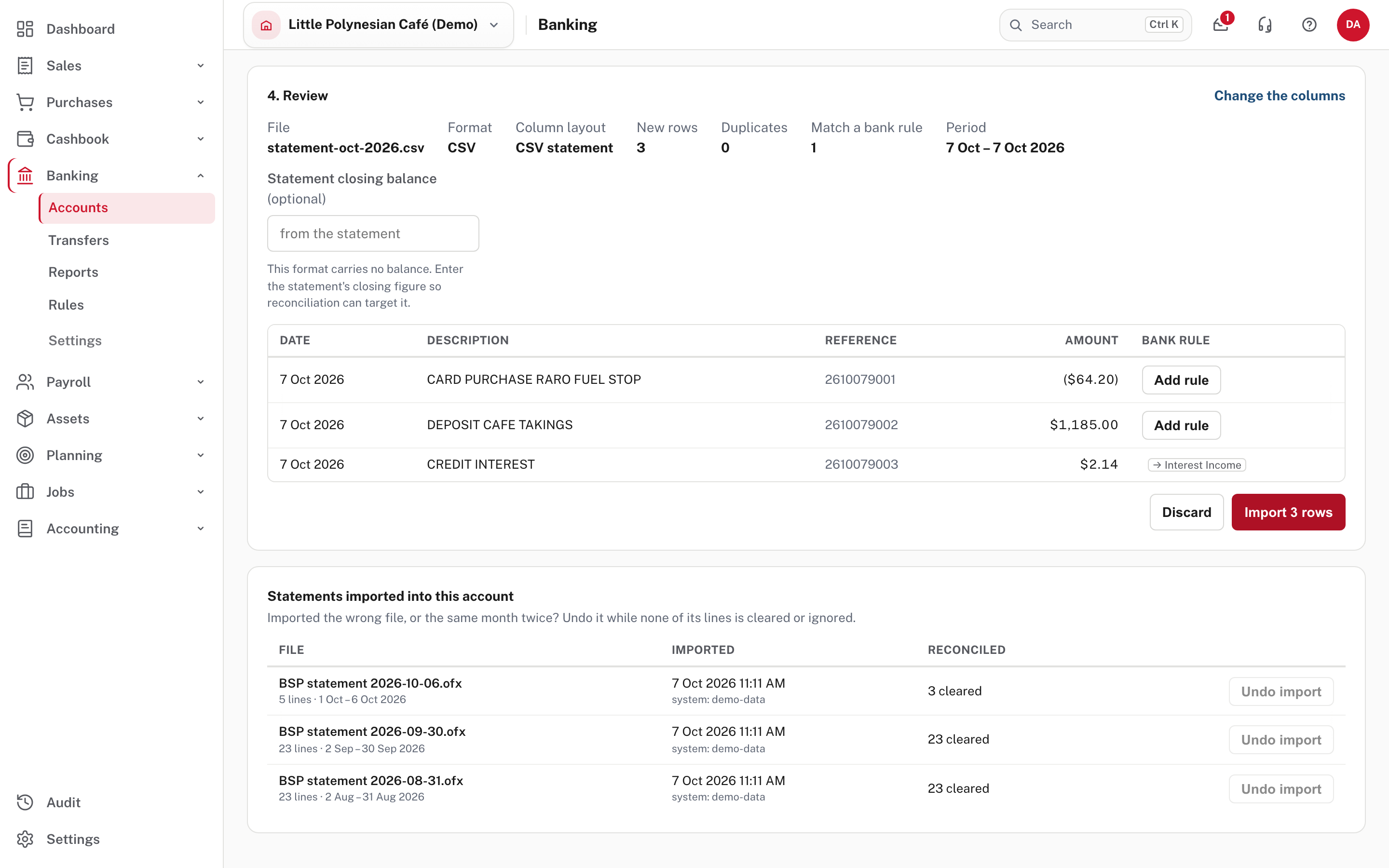The height and width of the screenshot is (868, 1389).
Task: Click the Settings gear icon at bottom
Action: [x=25, y=839]
